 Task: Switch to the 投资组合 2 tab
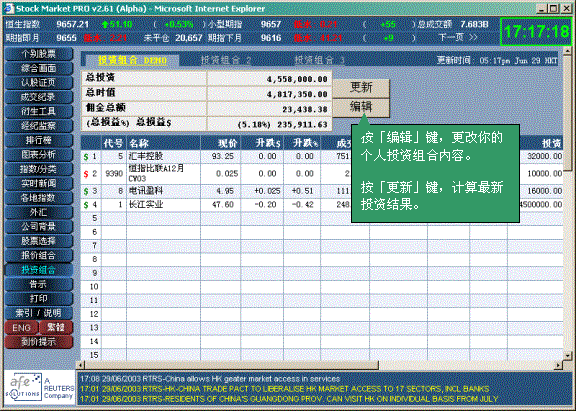point(226,60)
